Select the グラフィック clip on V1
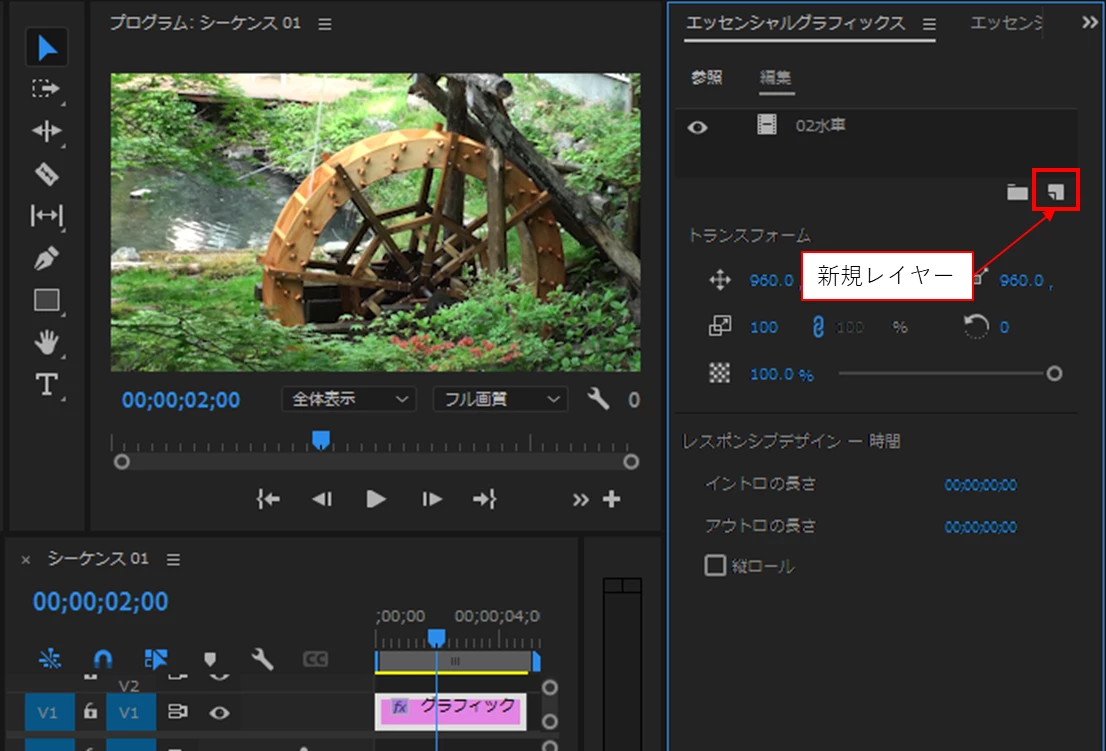The image size is (1106, 751). (x=451, y=712)
